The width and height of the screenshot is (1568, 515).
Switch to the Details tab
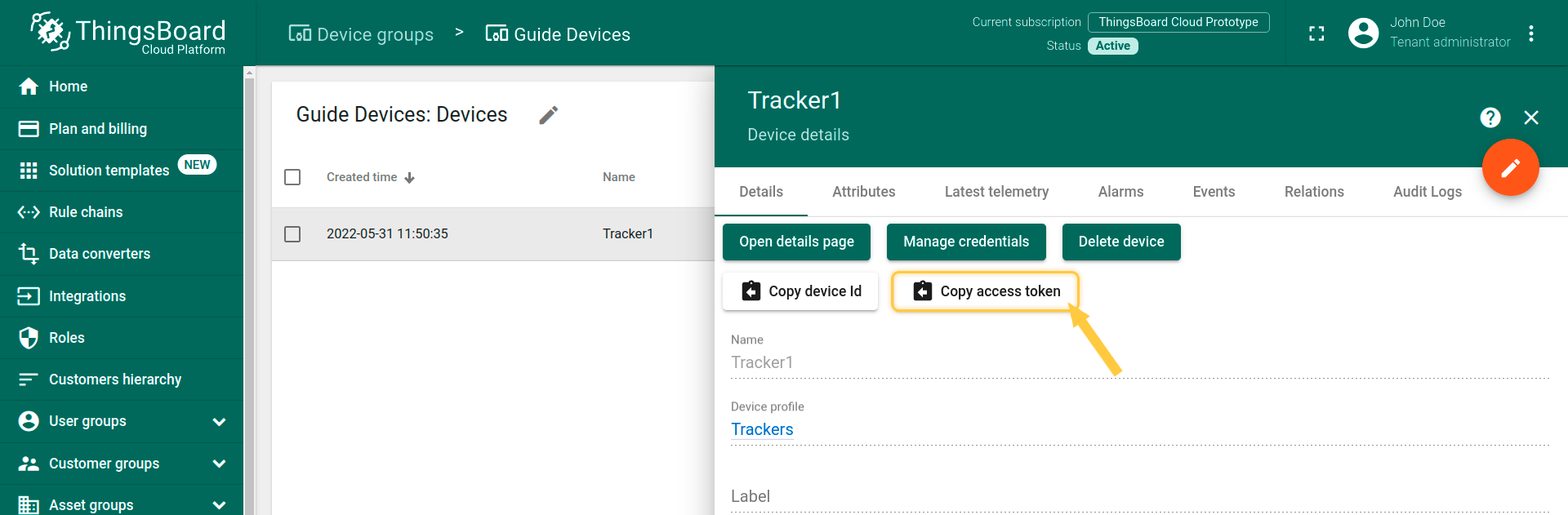point(761,192)
